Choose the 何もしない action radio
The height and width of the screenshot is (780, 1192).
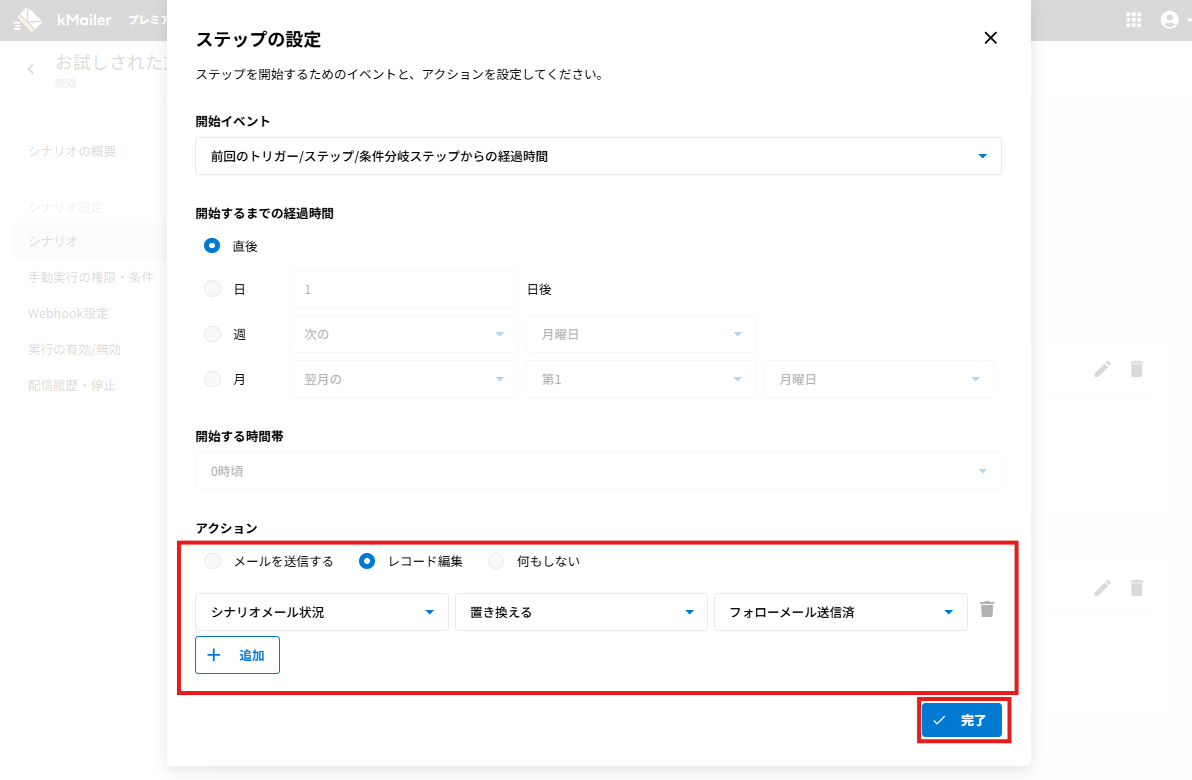[496, 561]
